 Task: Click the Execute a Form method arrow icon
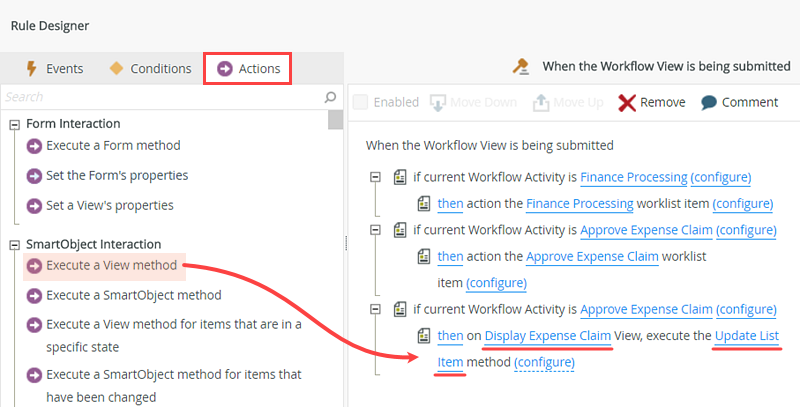[34, 146]
